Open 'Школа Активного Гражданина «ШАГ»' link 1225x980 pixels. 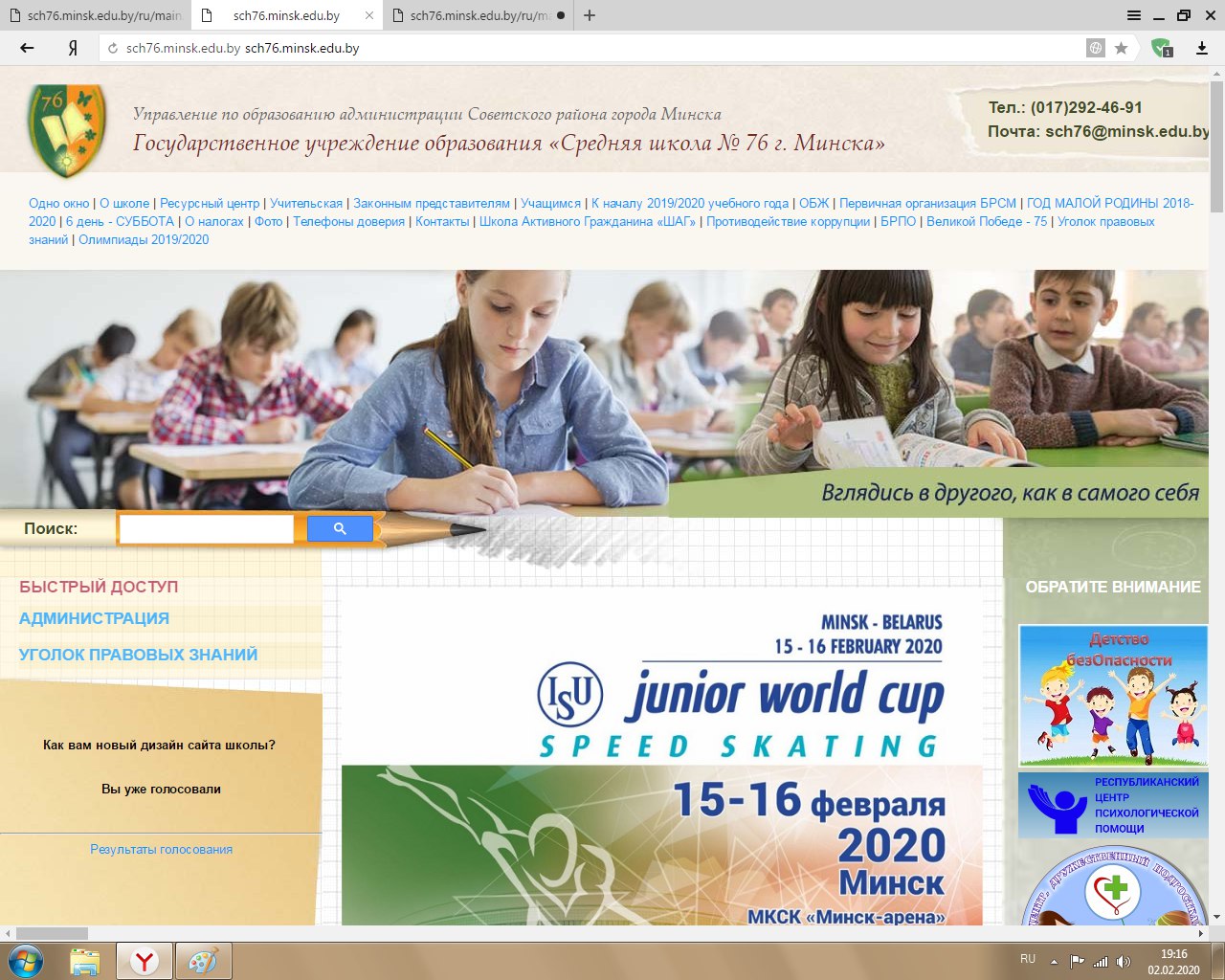pos(588,221)
